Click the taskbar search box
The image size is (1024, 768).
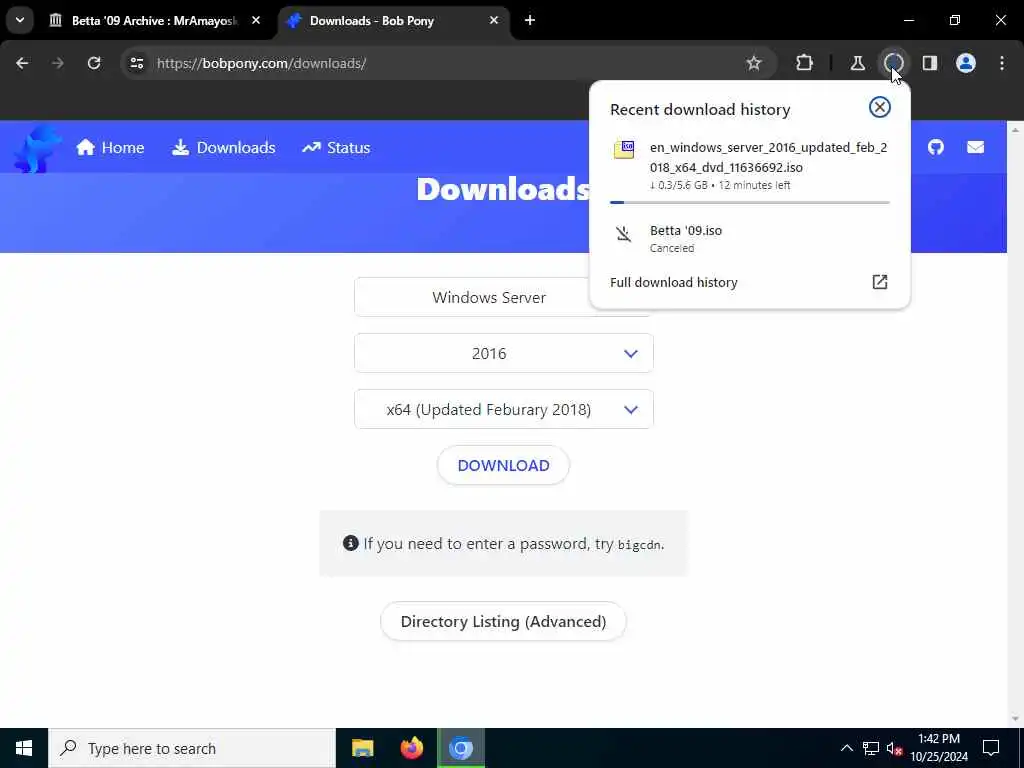click(192, 748)
